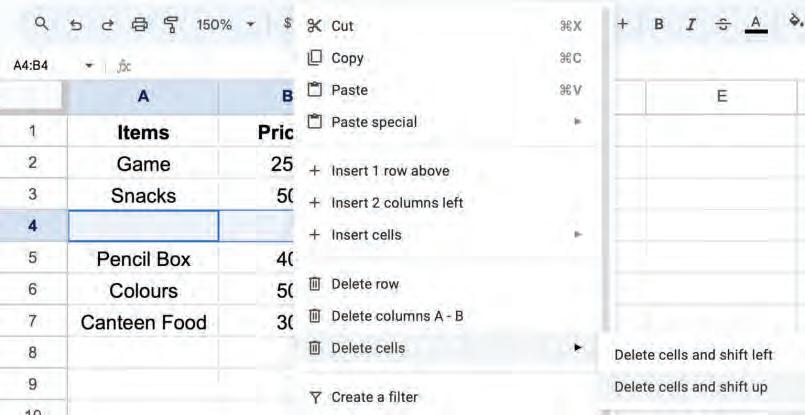The height and width of the screenshot is (415, 805).
Task: Click Create a filter option
Action: coord(375,397)
